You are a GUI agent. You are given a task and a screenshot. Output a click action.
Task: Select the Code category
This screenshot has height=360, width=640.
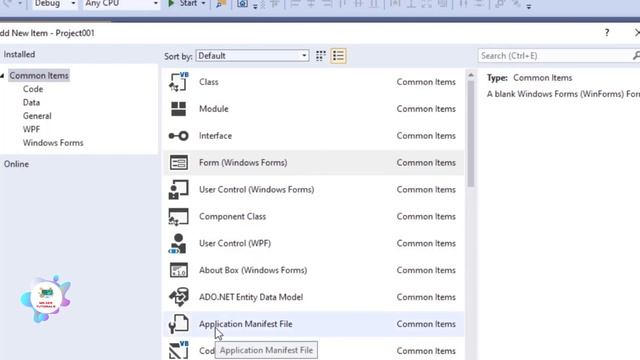click(x=33, y=89)
